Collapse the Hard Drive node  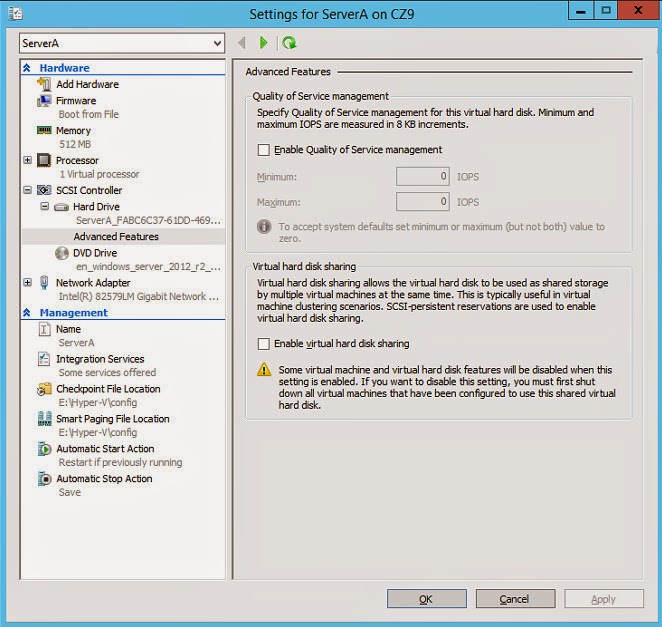(45, 206)
